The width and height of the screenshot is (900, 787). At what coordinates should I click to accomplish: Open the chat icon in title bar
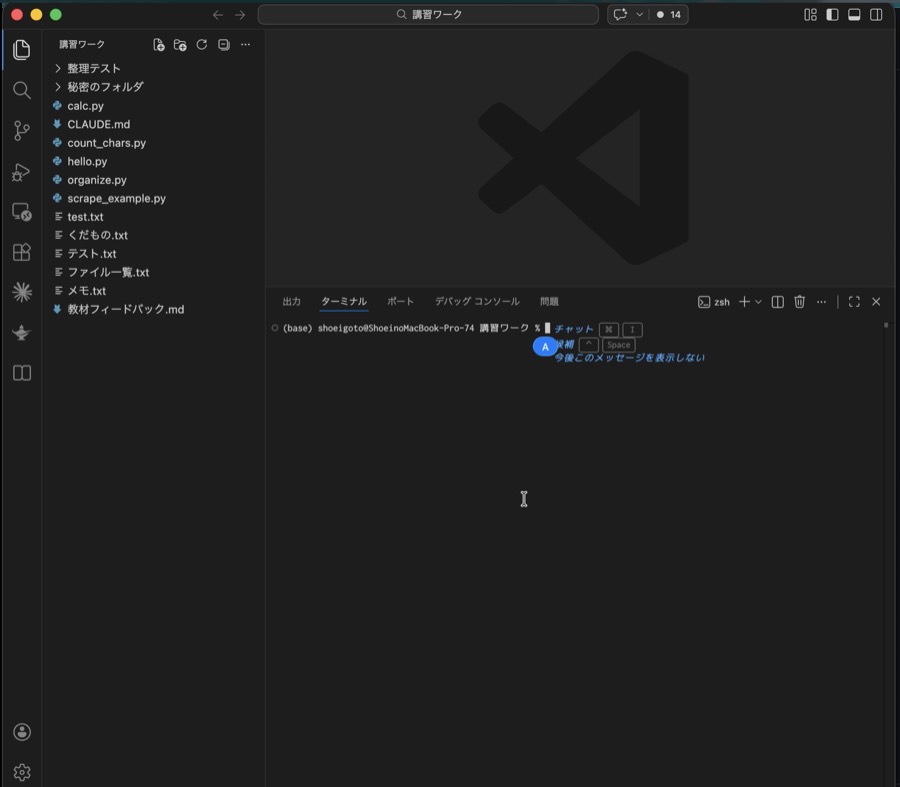pyautogui.click(x=620, y=14)
